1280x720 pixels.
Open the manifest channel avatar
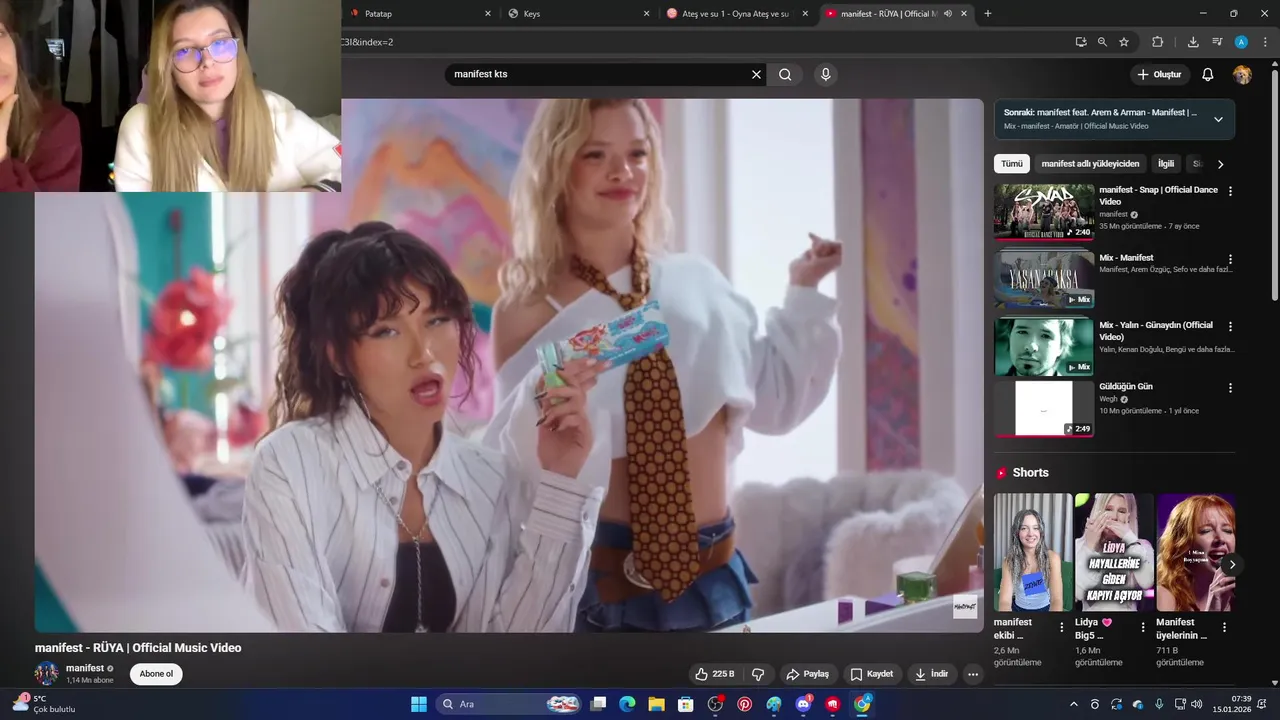pos(47,674)
